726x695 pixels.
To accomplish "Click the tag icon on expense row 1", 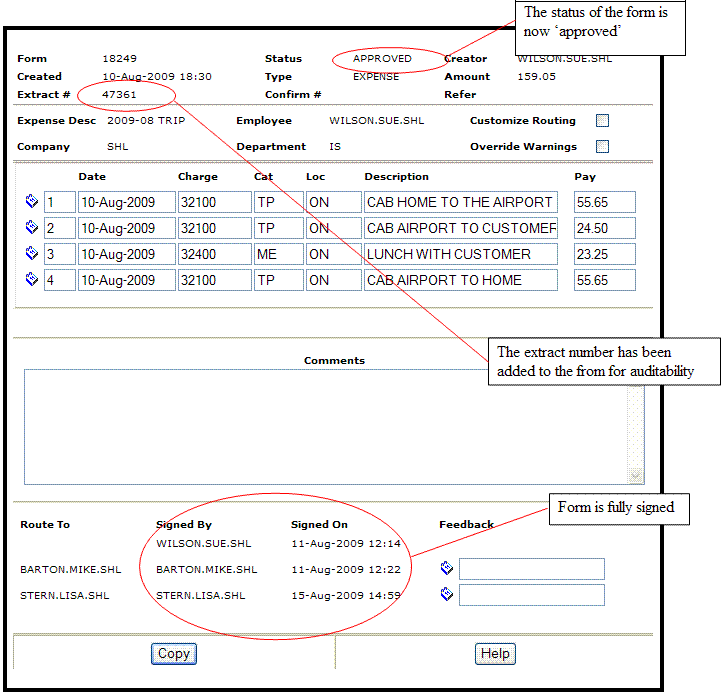I will tap(31, 201).
